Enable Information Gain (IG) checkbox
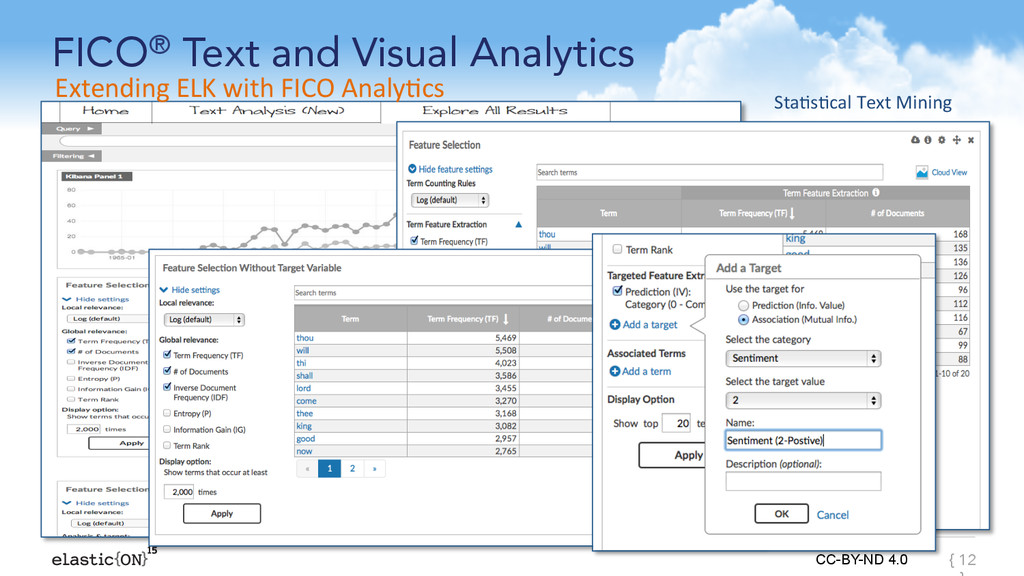 (167, 429)
